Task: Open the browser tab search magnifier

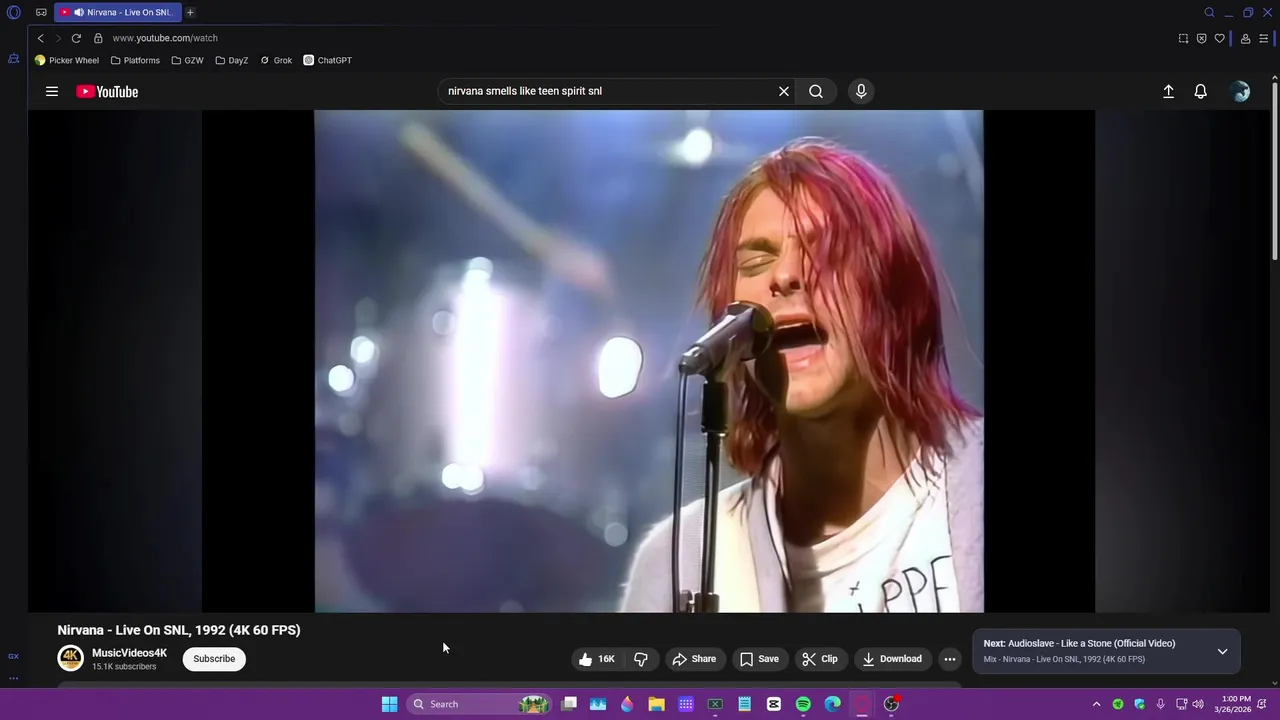Action: tap(1209, 13)
